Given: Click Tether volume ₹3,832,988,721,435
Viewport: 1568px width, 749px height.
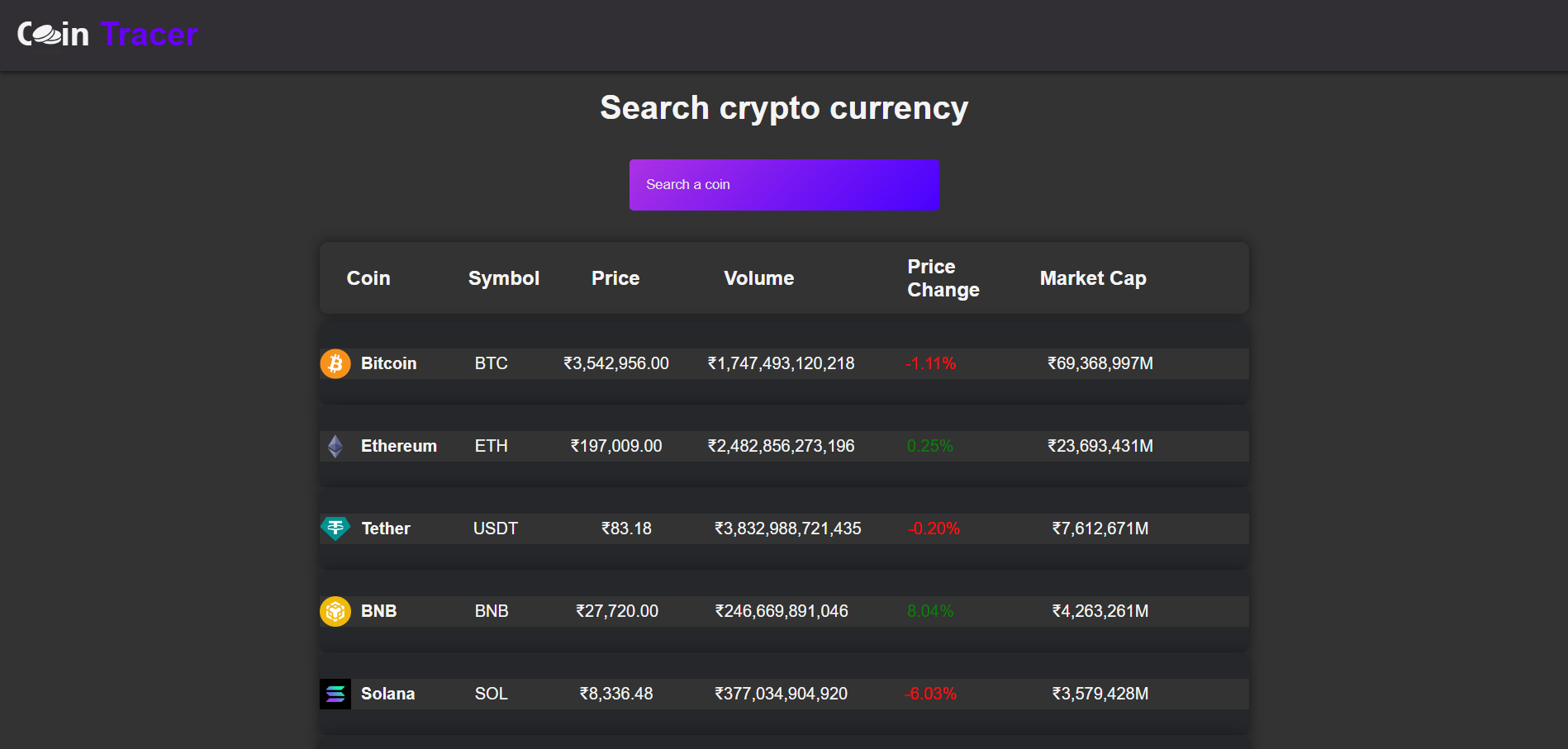Looking at the screenshot, I should (x=788, y=529).
